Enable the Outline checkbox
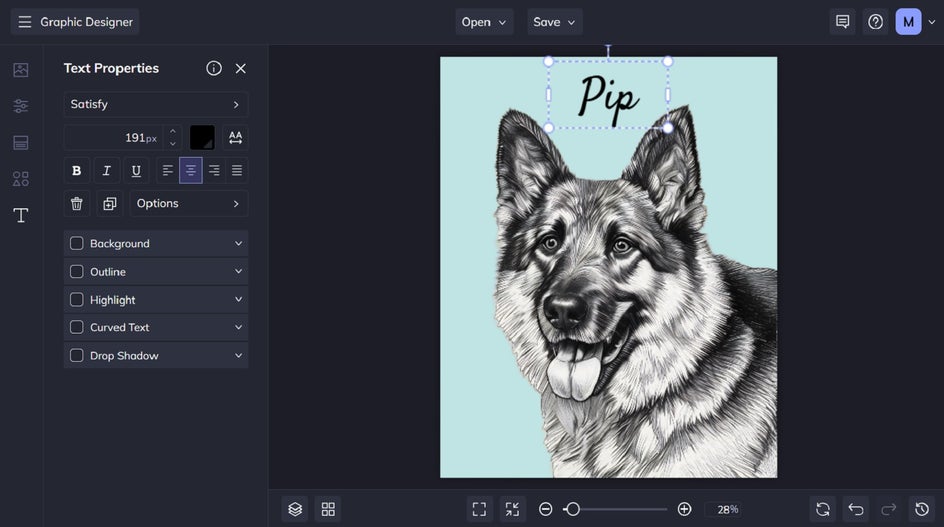This screenshot has width=944, height=527. click(77, 271)
